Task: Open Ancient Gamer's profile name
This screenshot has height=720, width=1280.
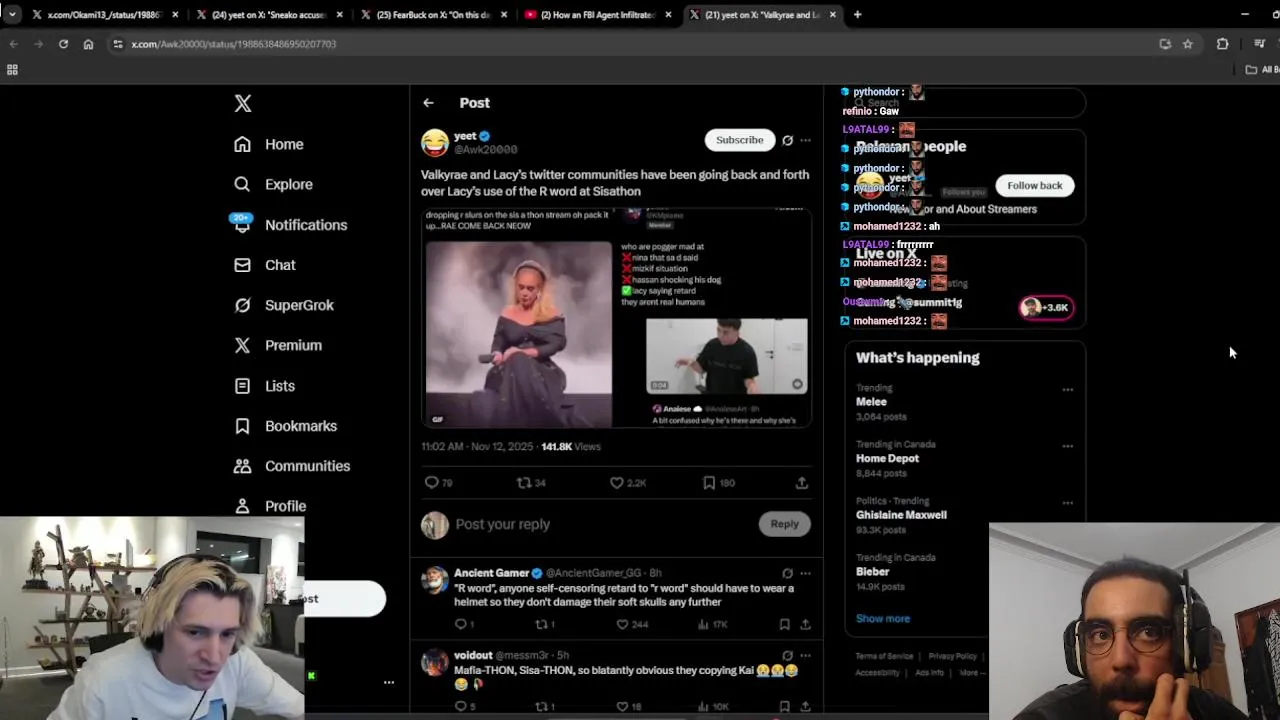Action: click(491, 573)
